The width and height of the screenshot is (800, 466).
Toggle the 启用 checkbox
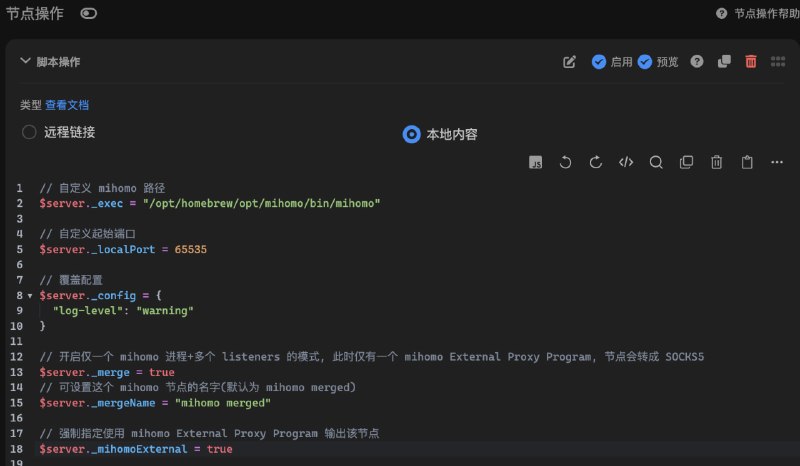pyautogui.click(x=599, y=62)
